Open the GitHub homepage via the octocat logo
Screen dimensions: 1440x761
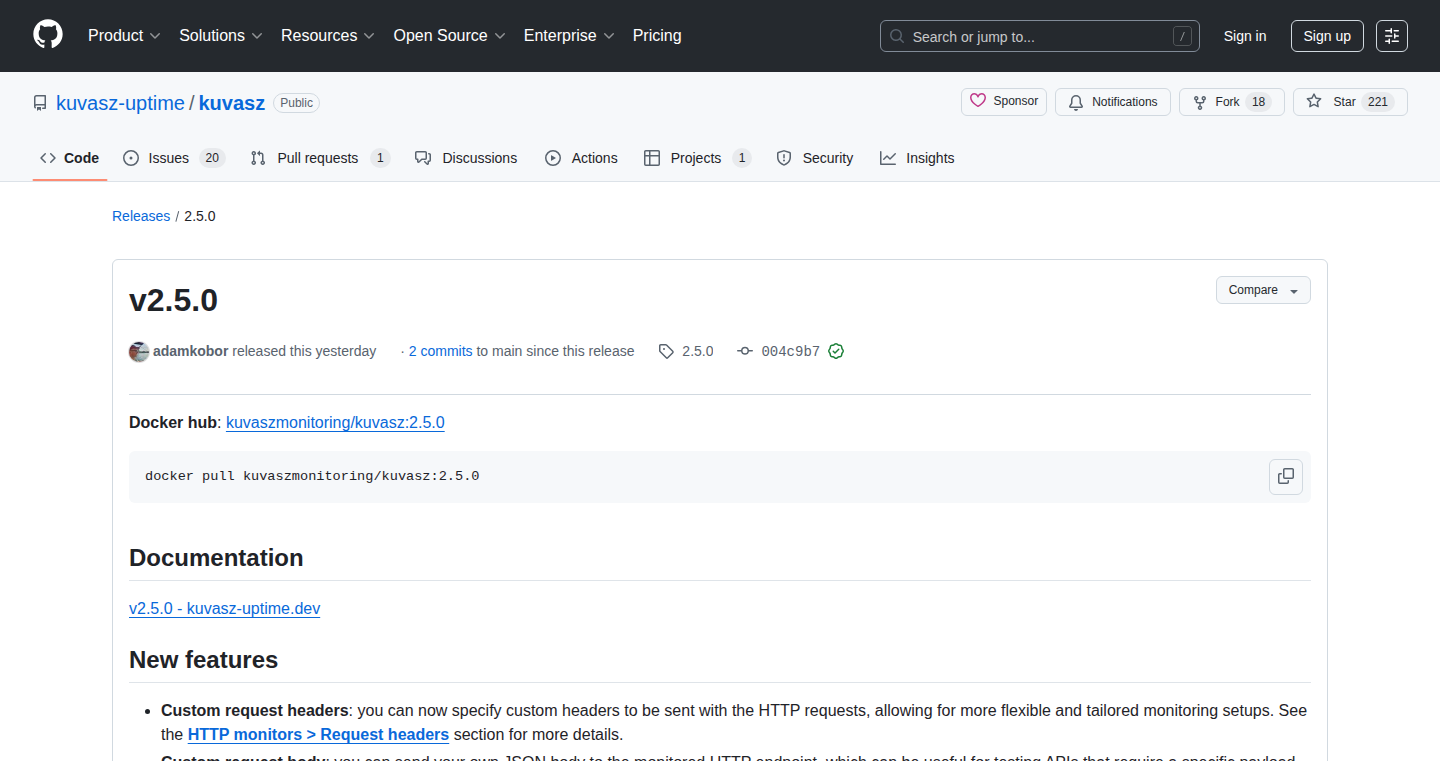coord(48,35)
